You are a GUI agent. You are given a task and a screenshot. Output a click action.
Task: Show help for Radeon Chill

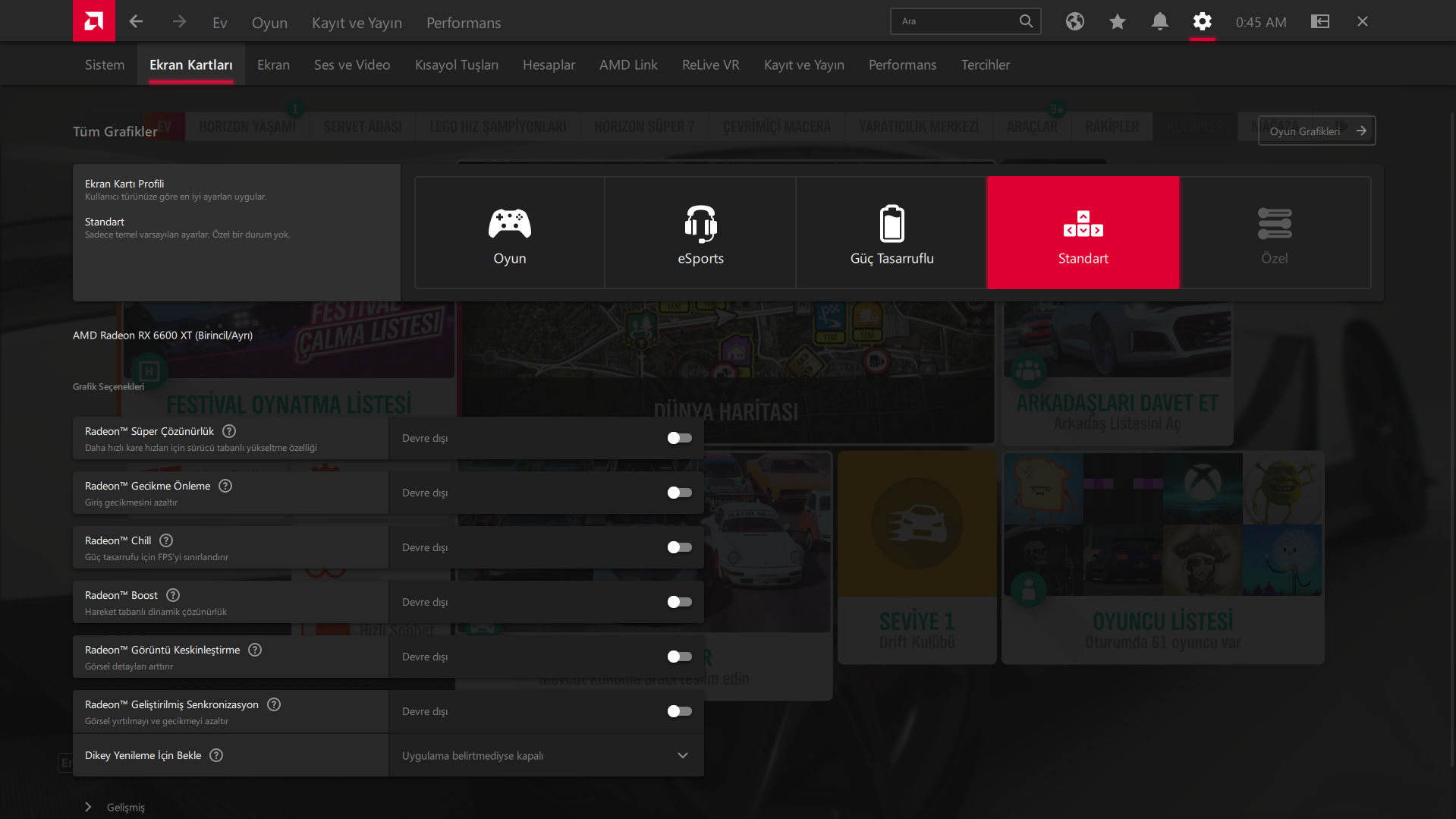click(166, 540)
